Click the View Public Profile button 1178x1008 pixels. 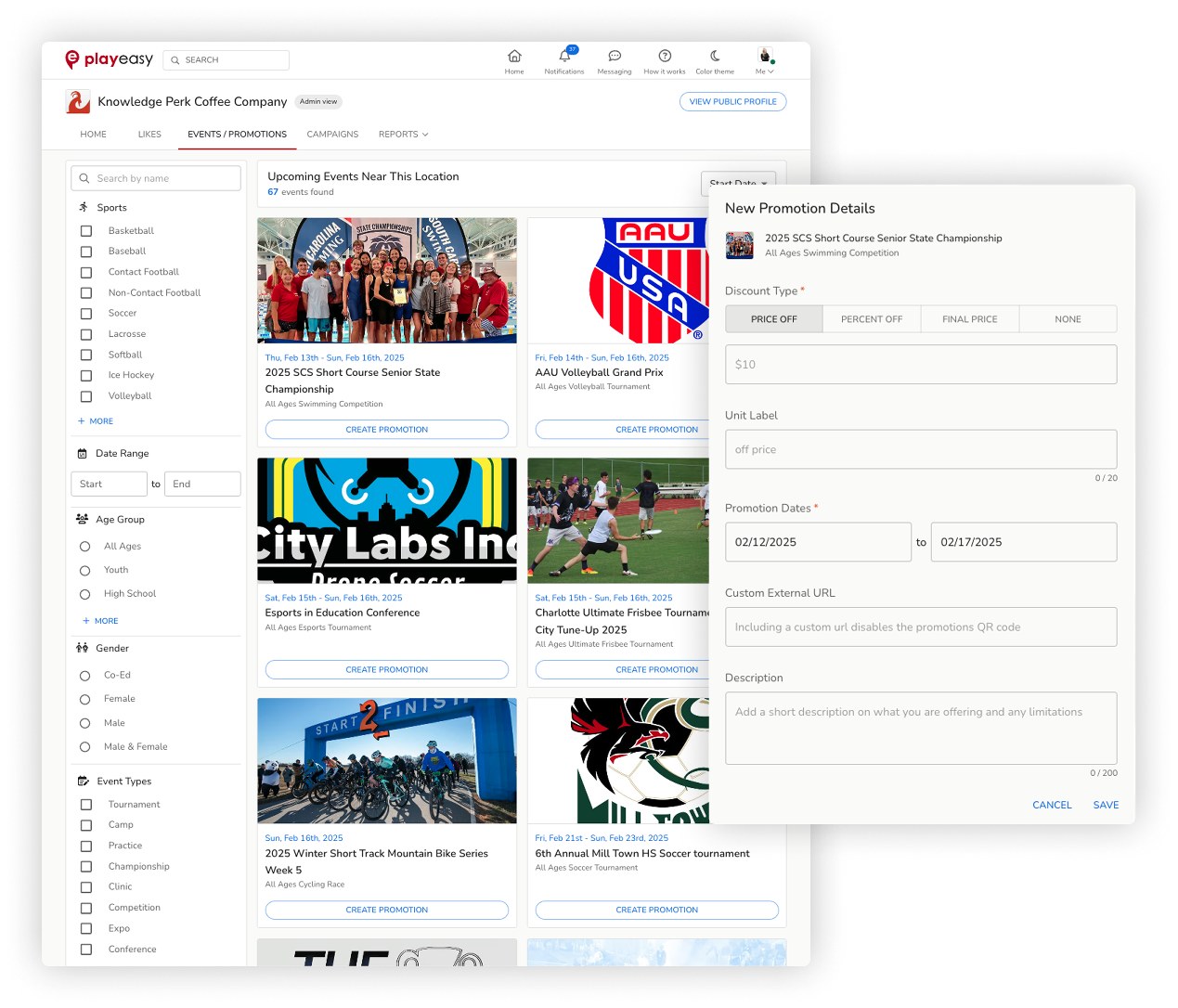click(x=732, y=102)
